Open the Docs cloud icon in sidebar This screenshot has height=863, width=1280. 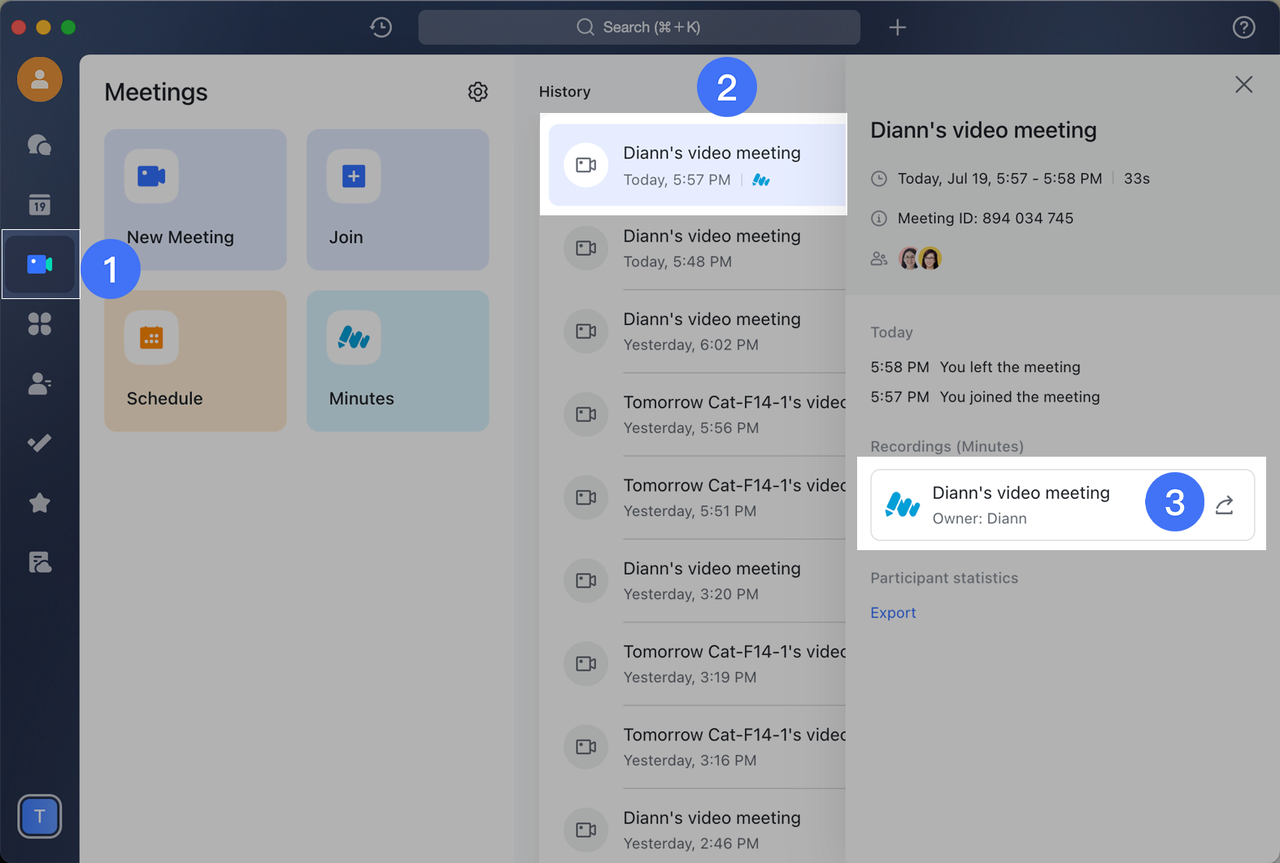pos(40,562)
